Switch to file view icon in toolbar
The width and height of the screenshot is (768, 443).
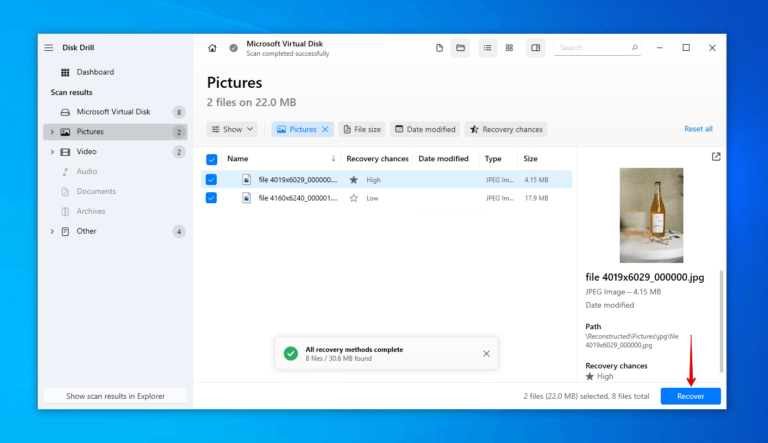tap(439, 48)
